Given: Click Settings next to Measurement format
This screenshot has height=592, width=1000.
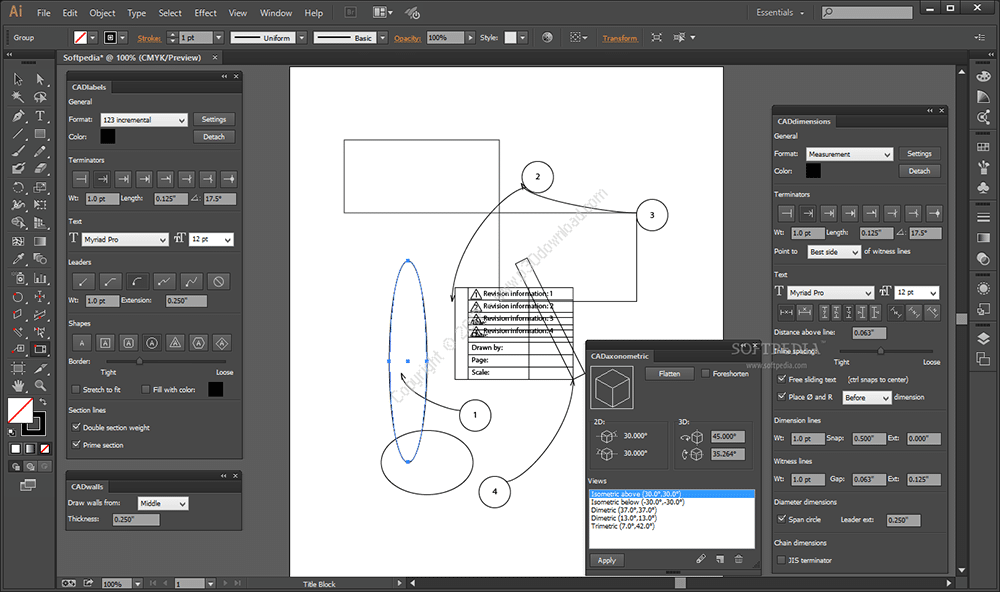Looking at the screenshot, I should tap(921, 153).
